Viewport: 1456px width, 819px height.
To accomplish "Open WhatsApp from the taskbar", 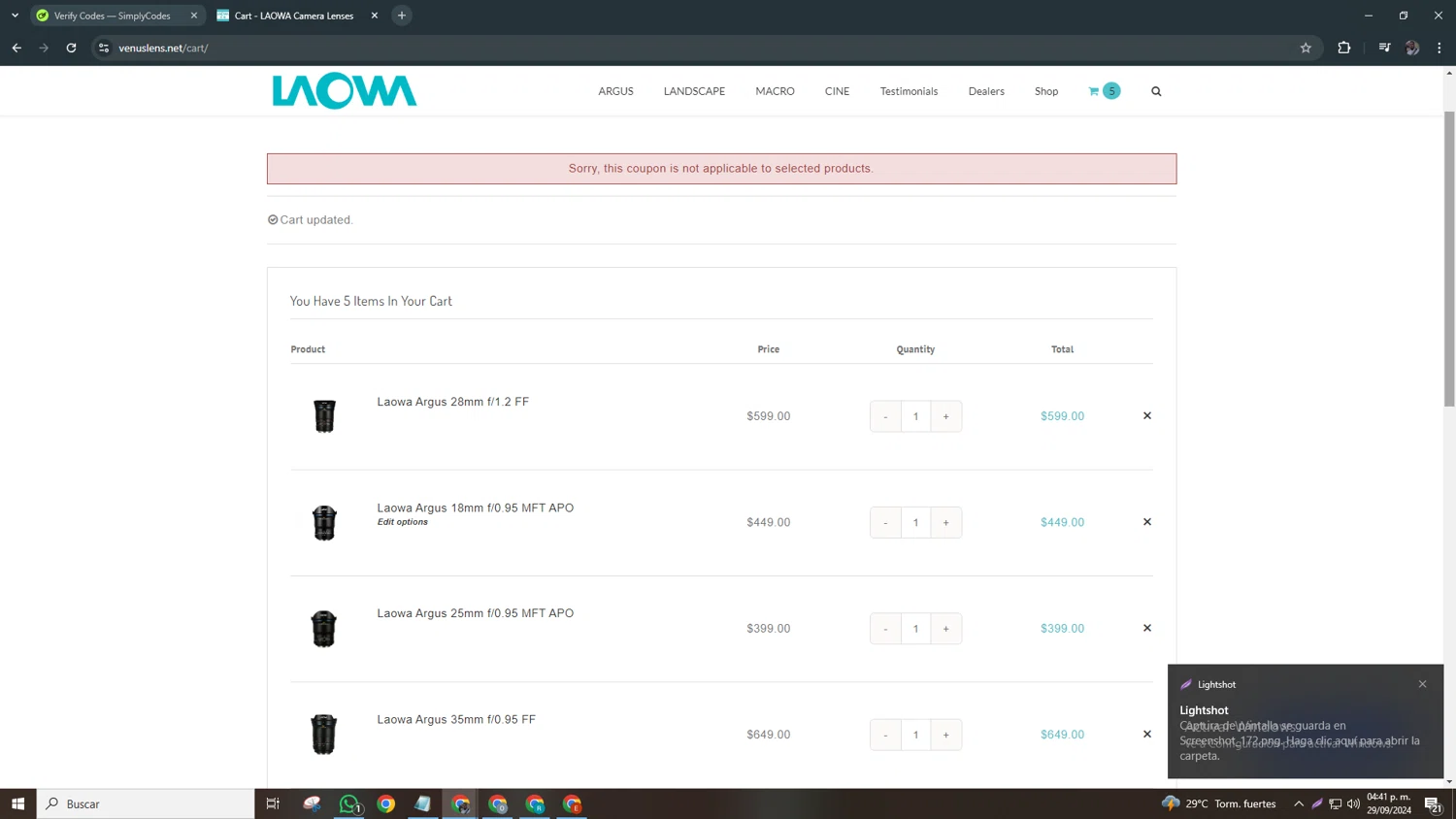I will tap(349, 803).
